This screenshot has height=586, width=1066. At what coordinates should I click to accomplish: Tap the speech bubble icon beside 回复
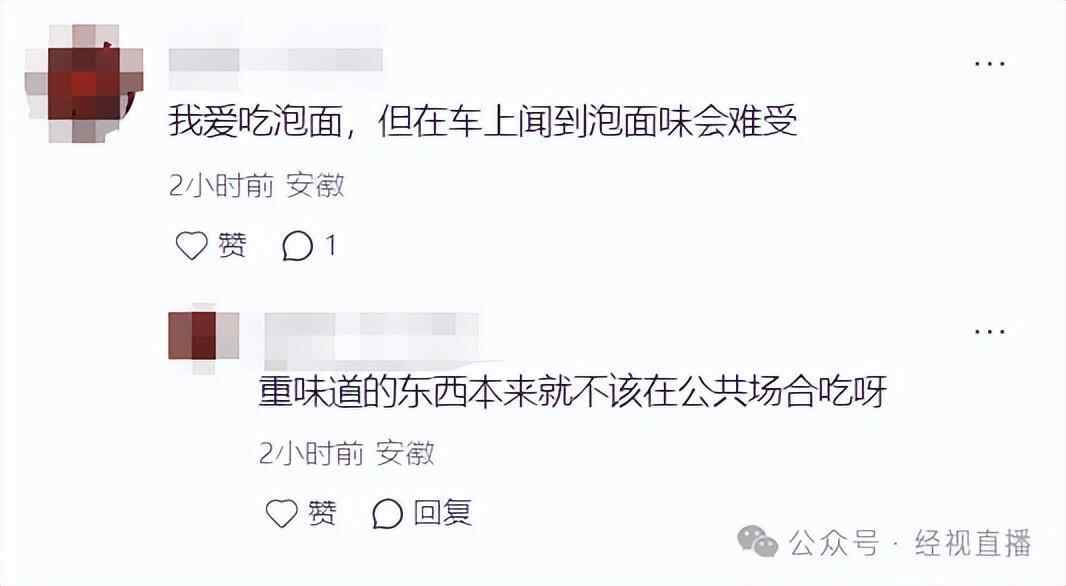point(388,513)
